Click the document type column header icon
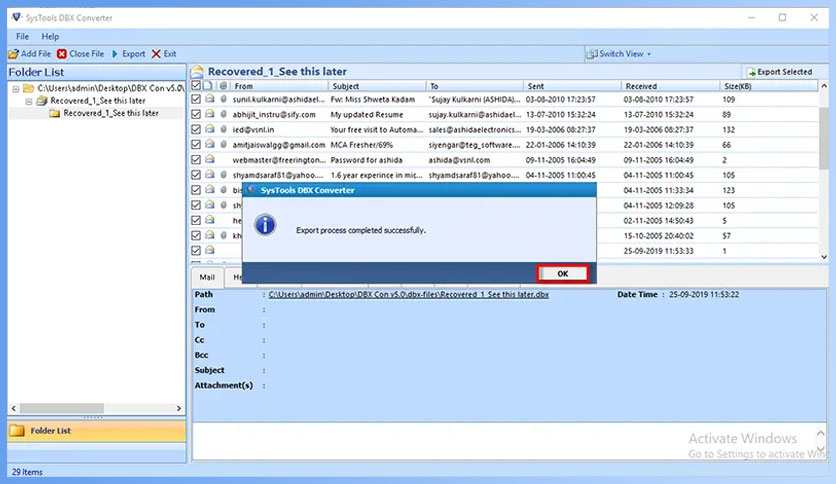The width and height of the screenshot is (836, 484). pyautogui.click(x=208, y=86)
